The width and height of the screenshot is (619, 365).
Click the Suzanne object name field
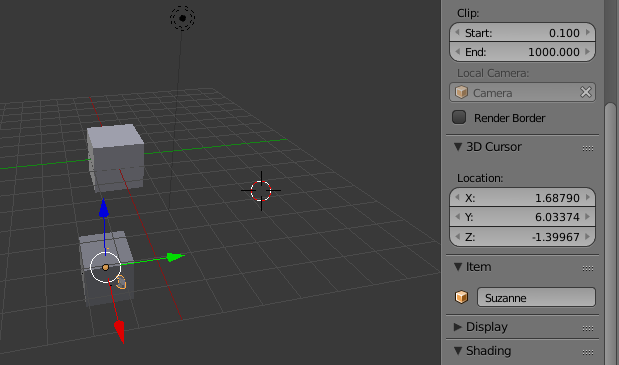(536, 297)
